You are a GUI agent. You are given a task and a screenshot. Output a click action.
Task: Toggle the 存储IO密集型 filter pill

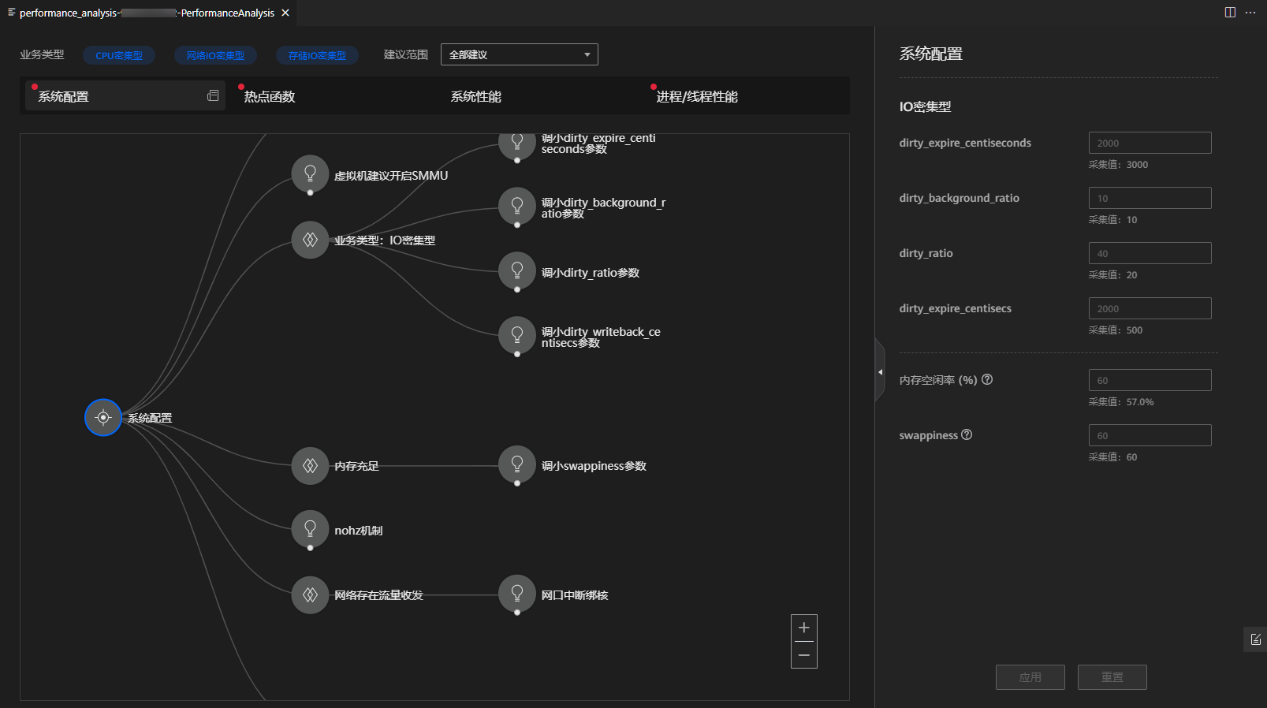pyautogui.click(x=317, y=56)
